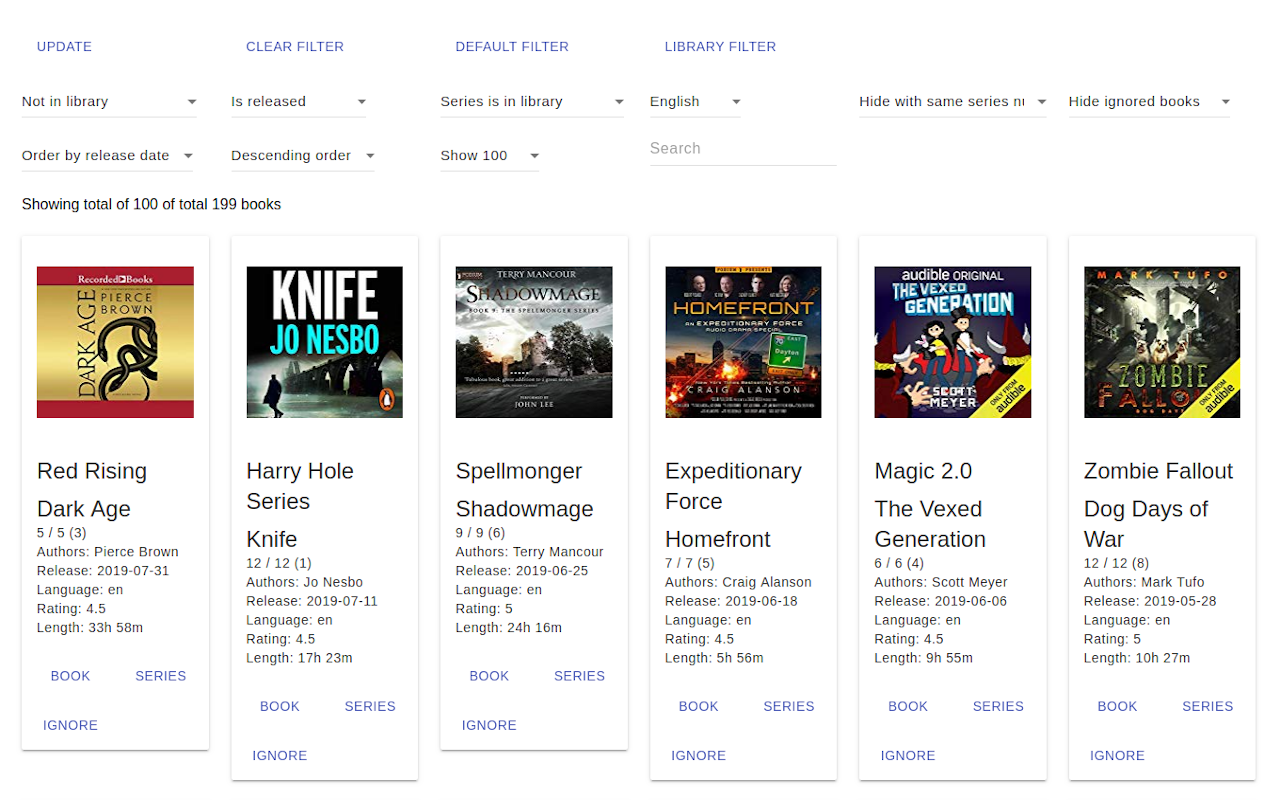Click the Knife cover thumbnail
Image resolution: width=1280 pixels, height=800 pixels.
tap(324, 342)
